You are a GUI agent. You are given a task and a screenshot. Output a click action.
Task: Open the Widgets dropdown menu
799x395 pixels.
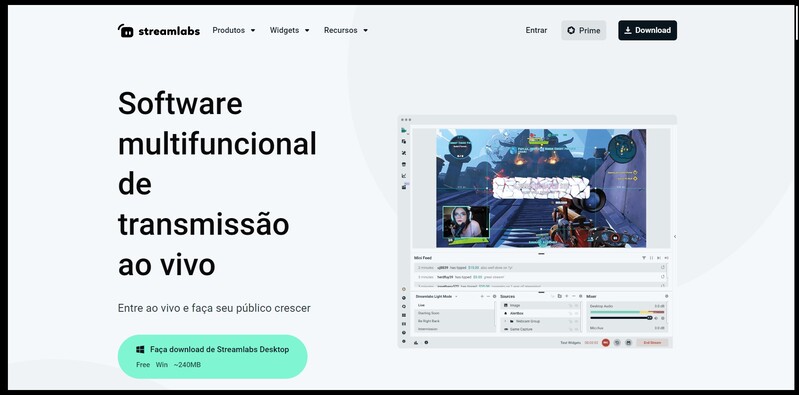[289, 31]
